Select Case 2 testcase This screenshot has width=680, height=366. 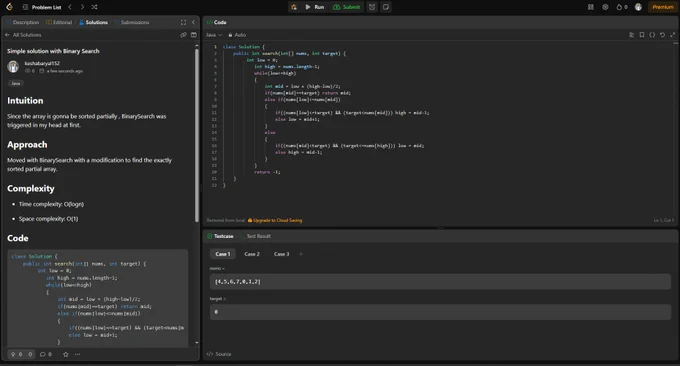pyautogui.click(x=252, y=254)
